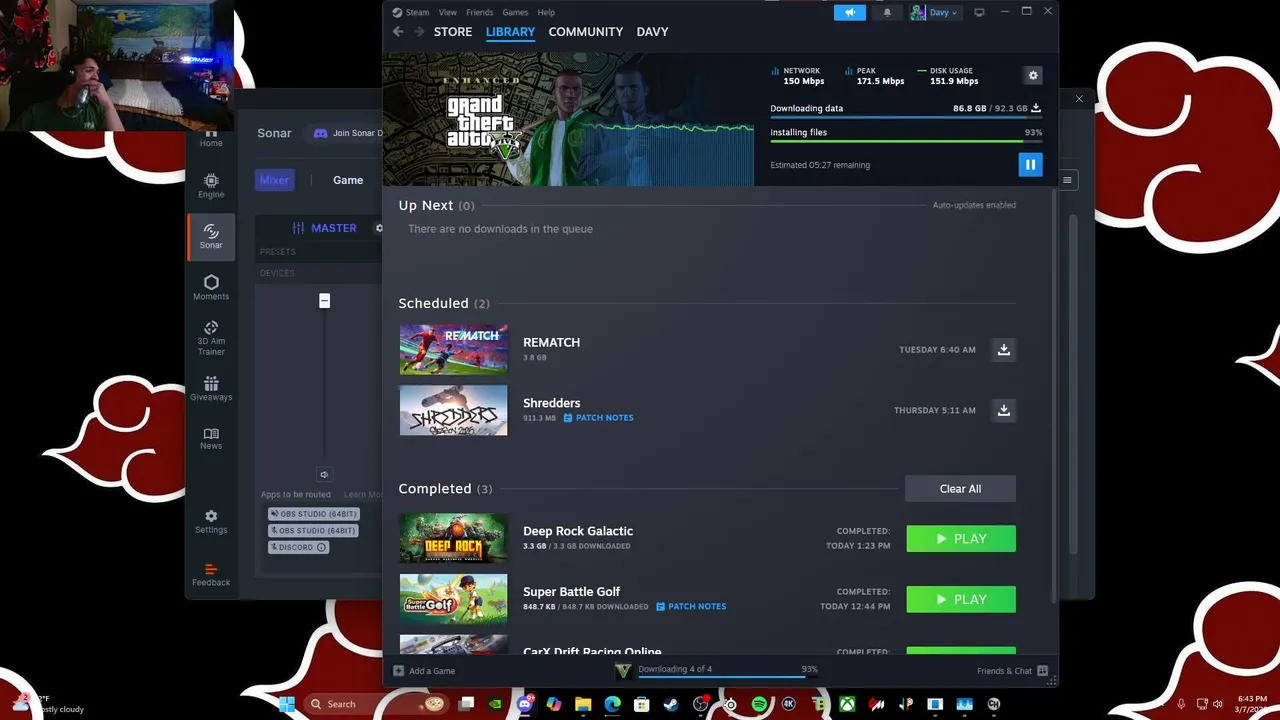
Task: Click the Downloading data progress bar
Action: tap(906, 118)
